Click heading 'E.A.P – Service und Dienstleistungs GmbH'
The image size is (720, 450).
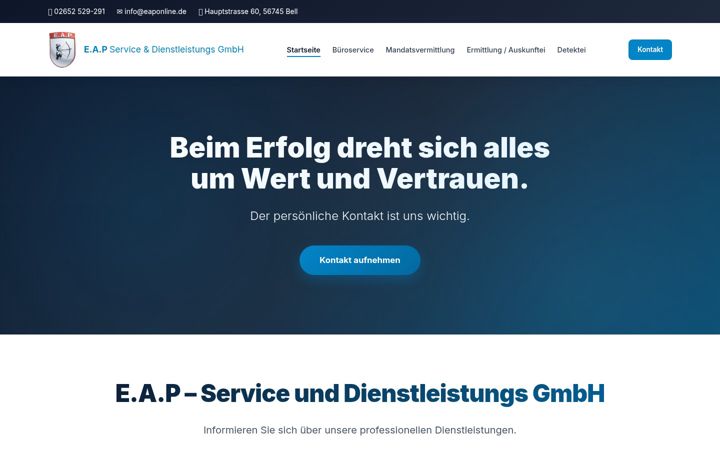360,393
